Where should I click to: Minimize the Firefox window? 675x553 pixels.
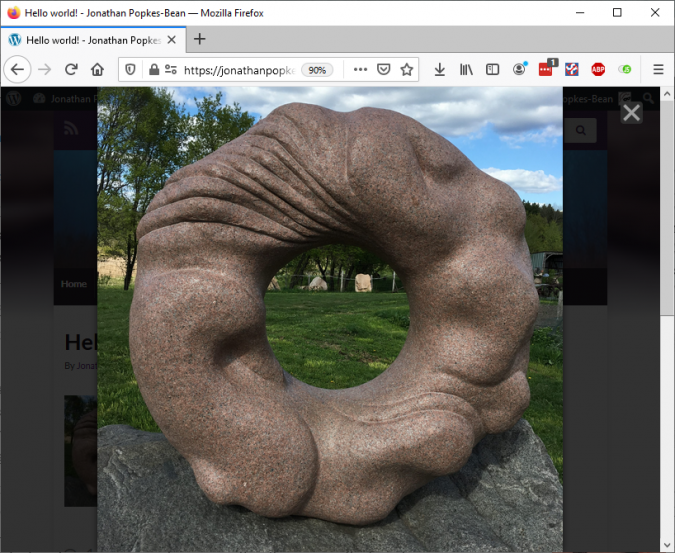point(580,12)
